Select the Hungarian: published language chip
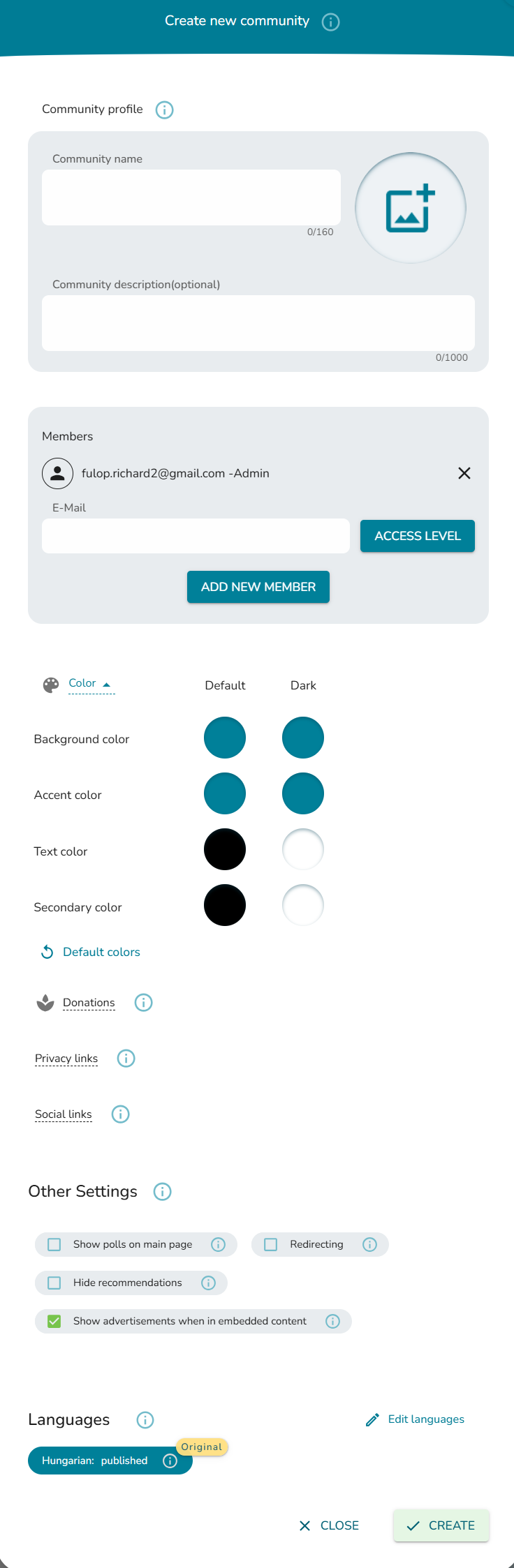The width and height of the screenshot is (514, 1568). tap(95, 1461)
